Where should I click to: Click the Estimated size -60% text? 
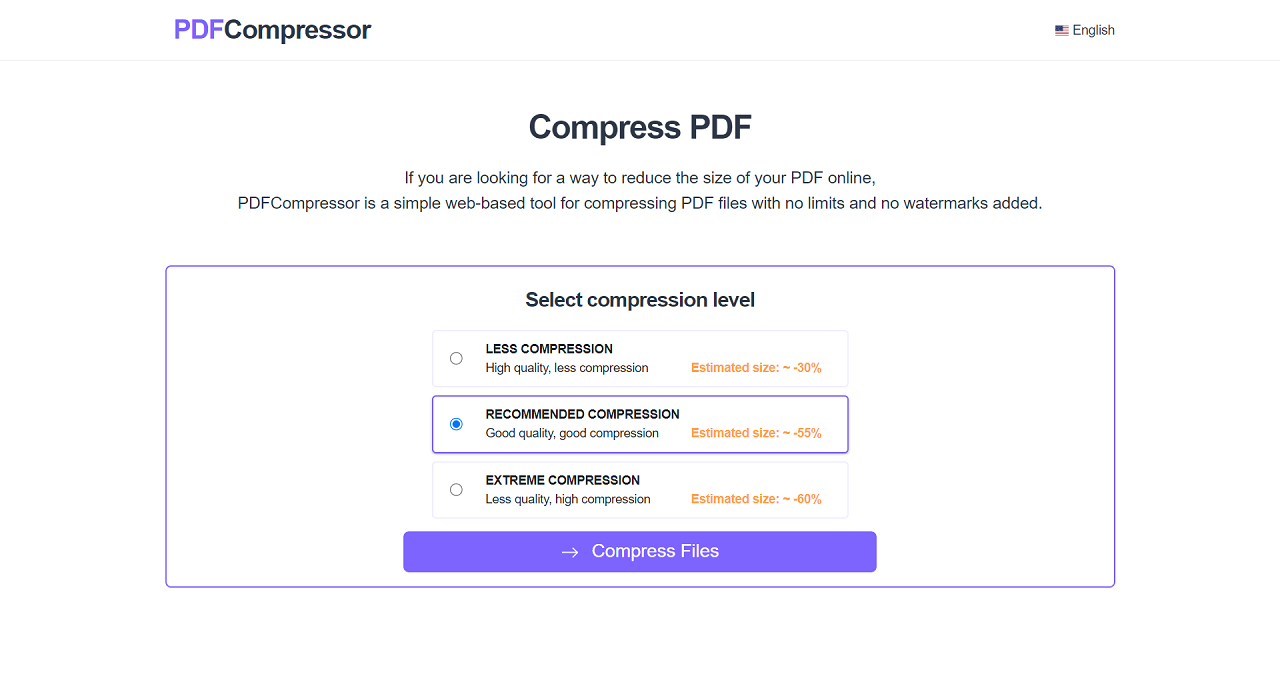(756, 499)
